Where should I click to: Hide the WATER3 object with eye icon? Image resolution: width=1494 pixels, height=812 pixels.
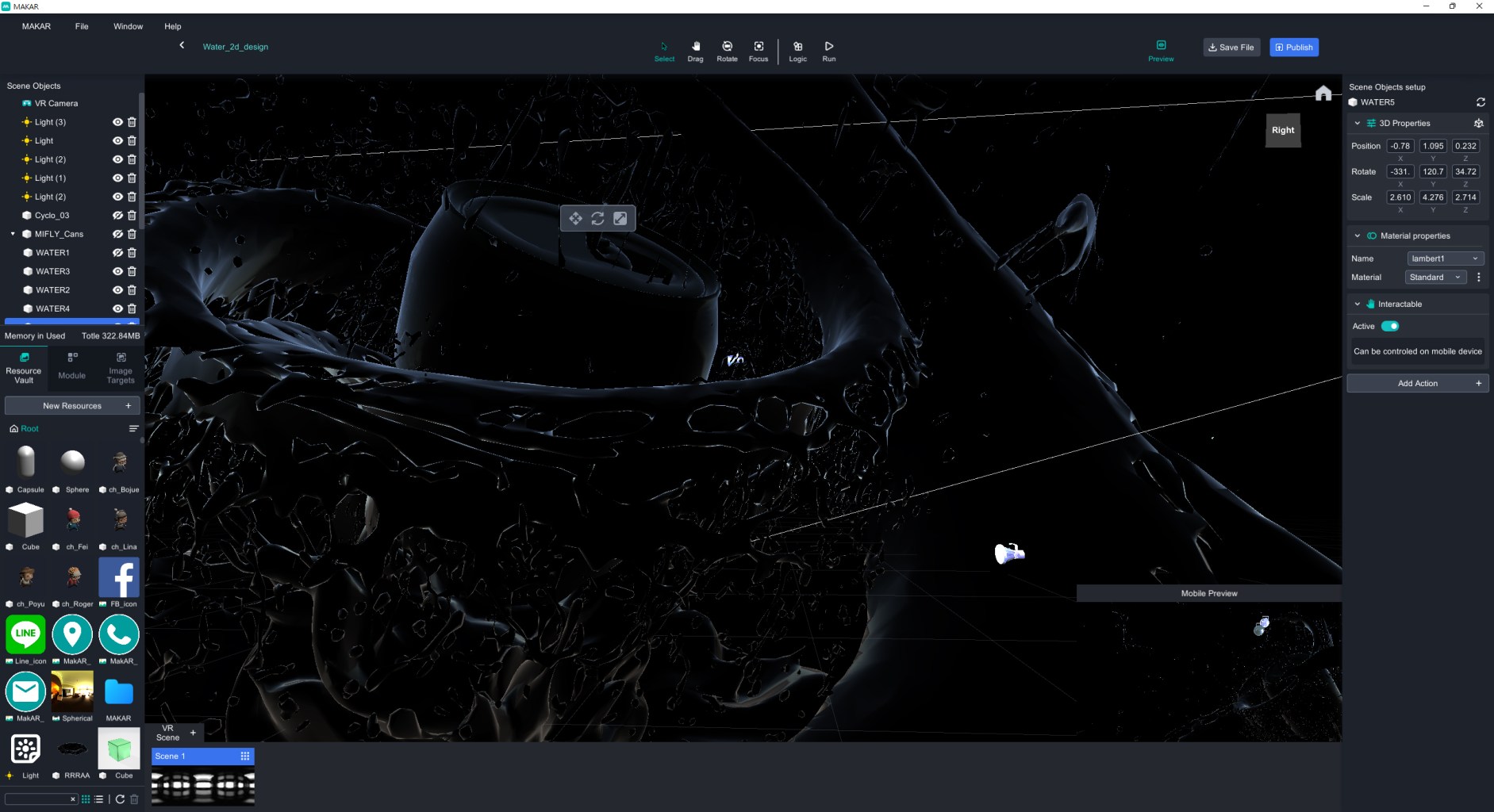pyautogui.click(x=117, y=271)
